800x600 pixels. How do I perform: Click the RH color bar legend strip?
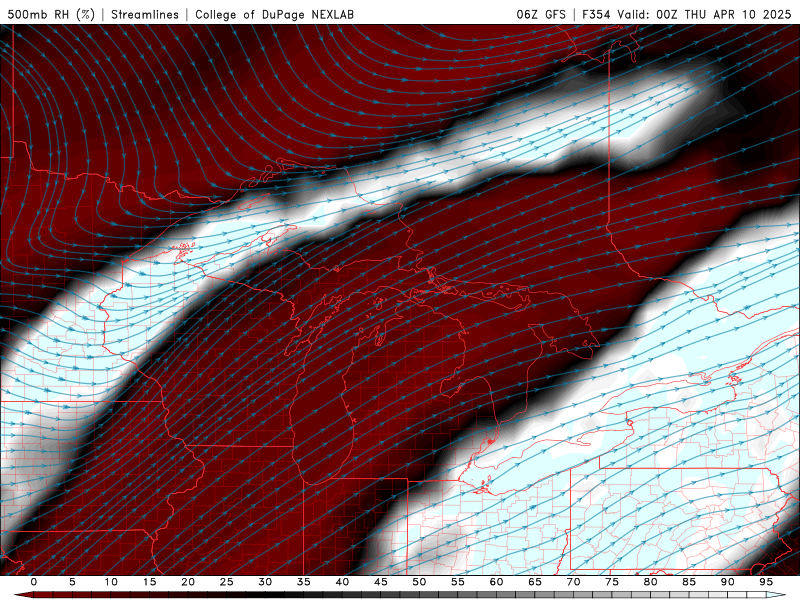click(x=400, y=595)
